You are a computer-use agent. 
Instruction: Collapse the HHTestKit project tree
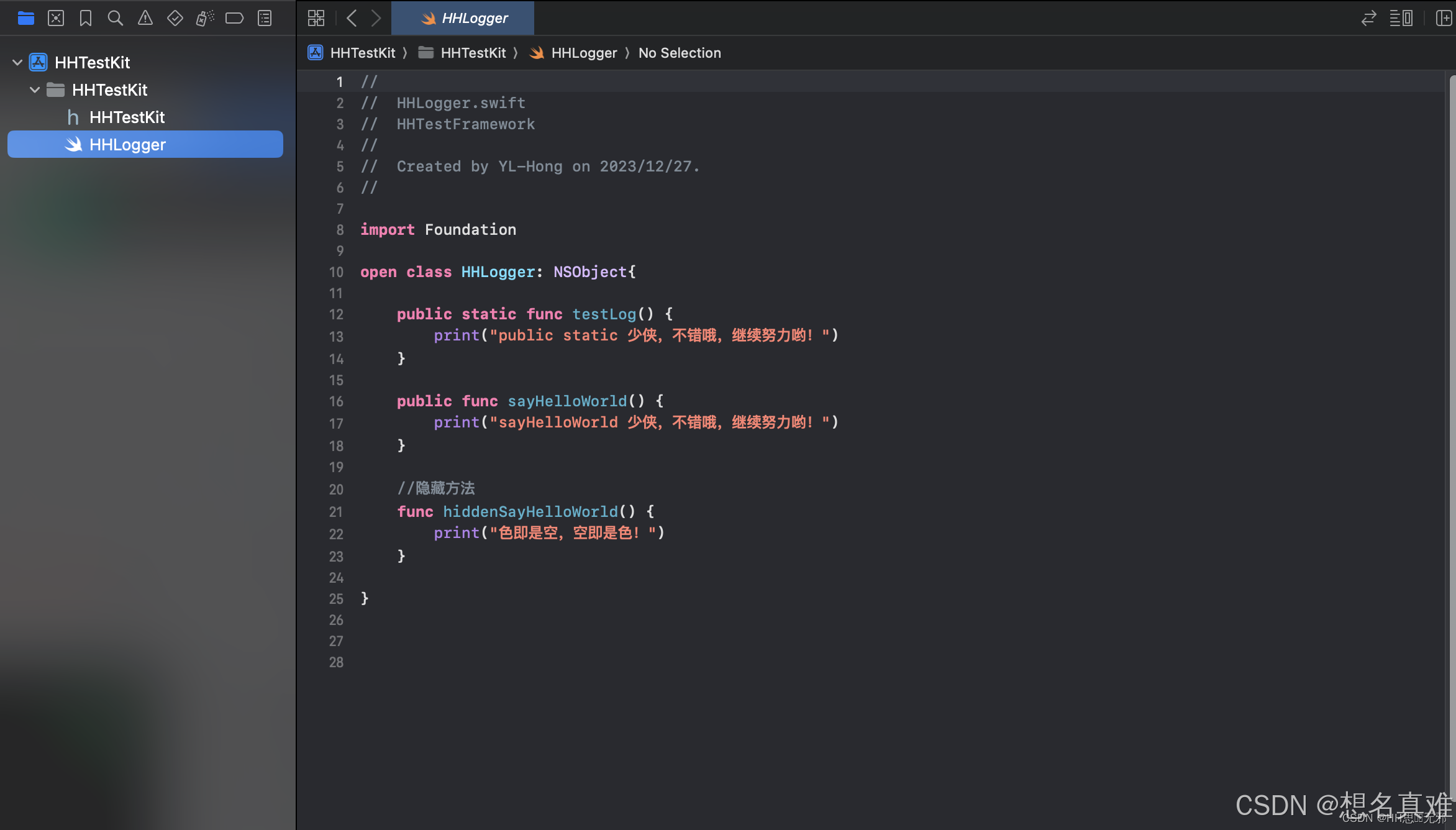(17, 62)
